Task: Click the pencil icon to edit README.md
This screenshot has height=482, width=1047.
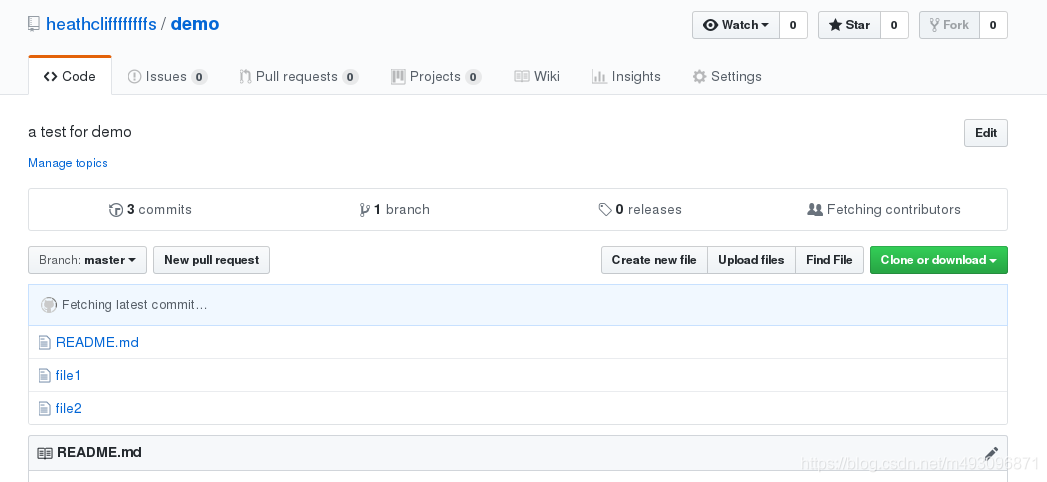Action: point(991,453)
